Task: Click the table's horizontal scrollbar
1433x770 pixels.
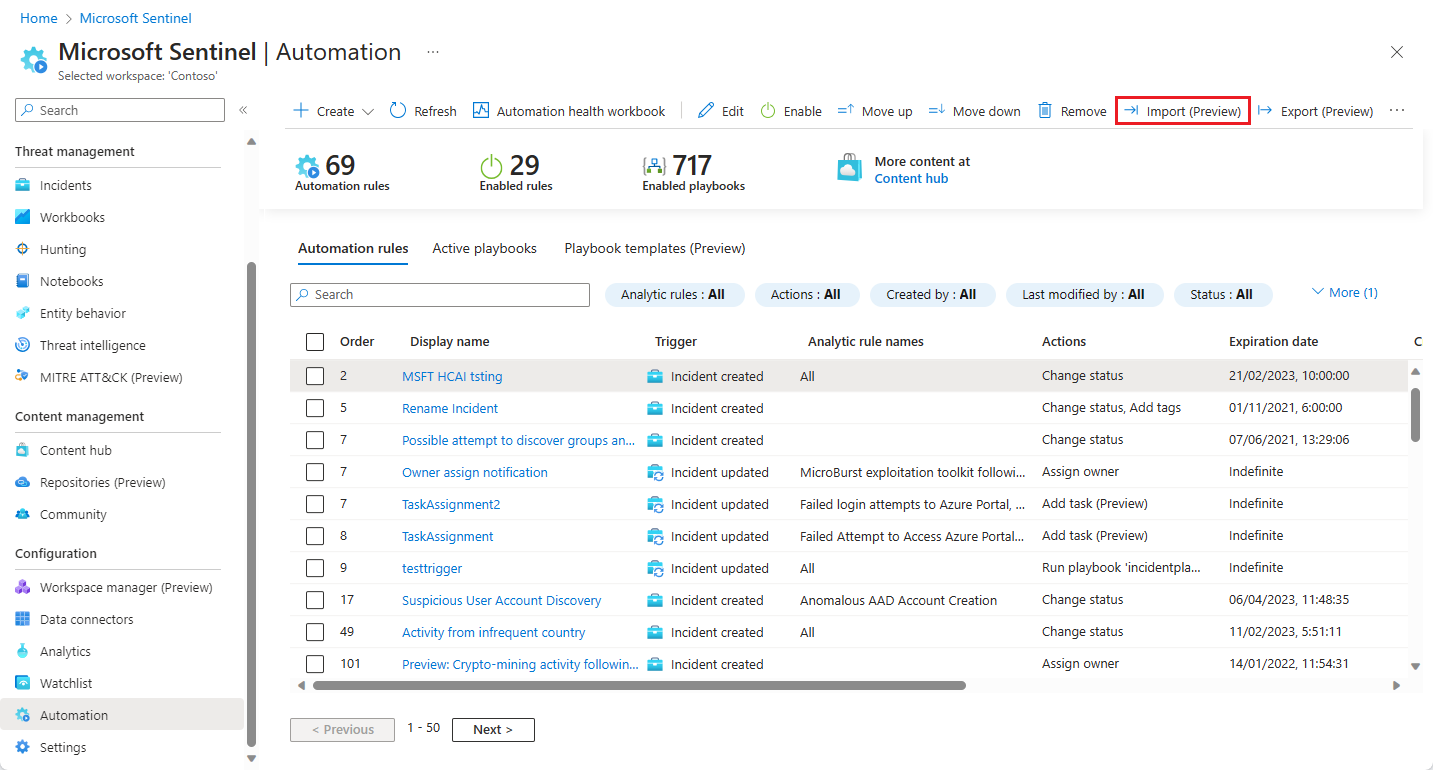Action: (639, 686)
